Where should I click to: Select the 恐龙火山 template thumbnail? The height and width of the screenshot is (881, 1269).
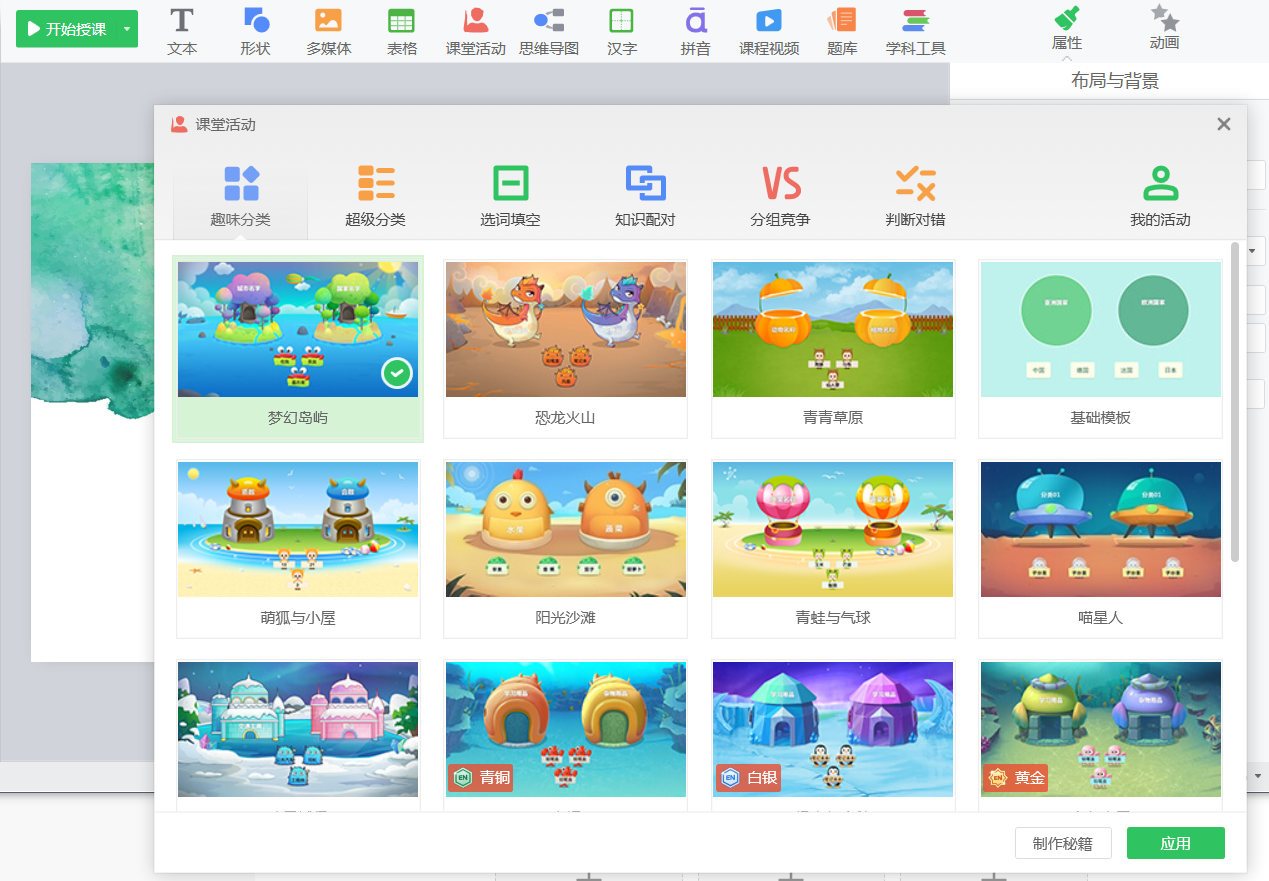tap(565, 348)
